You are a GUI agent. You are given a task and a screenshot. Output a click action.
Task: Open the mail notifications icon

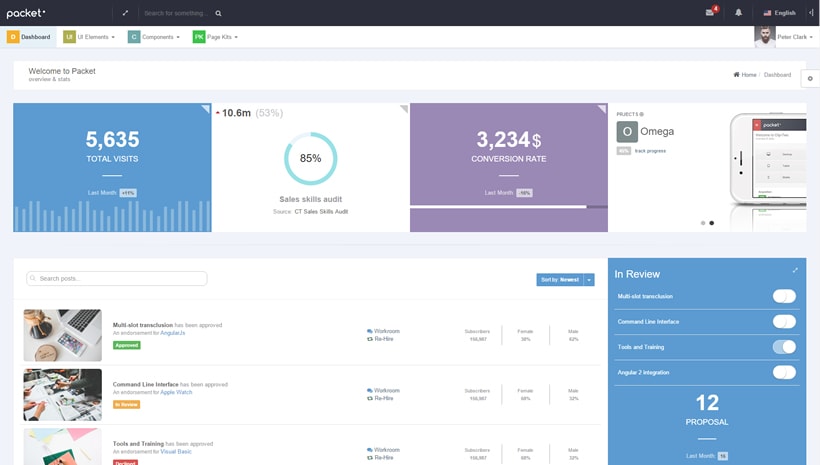coord(711,13)
